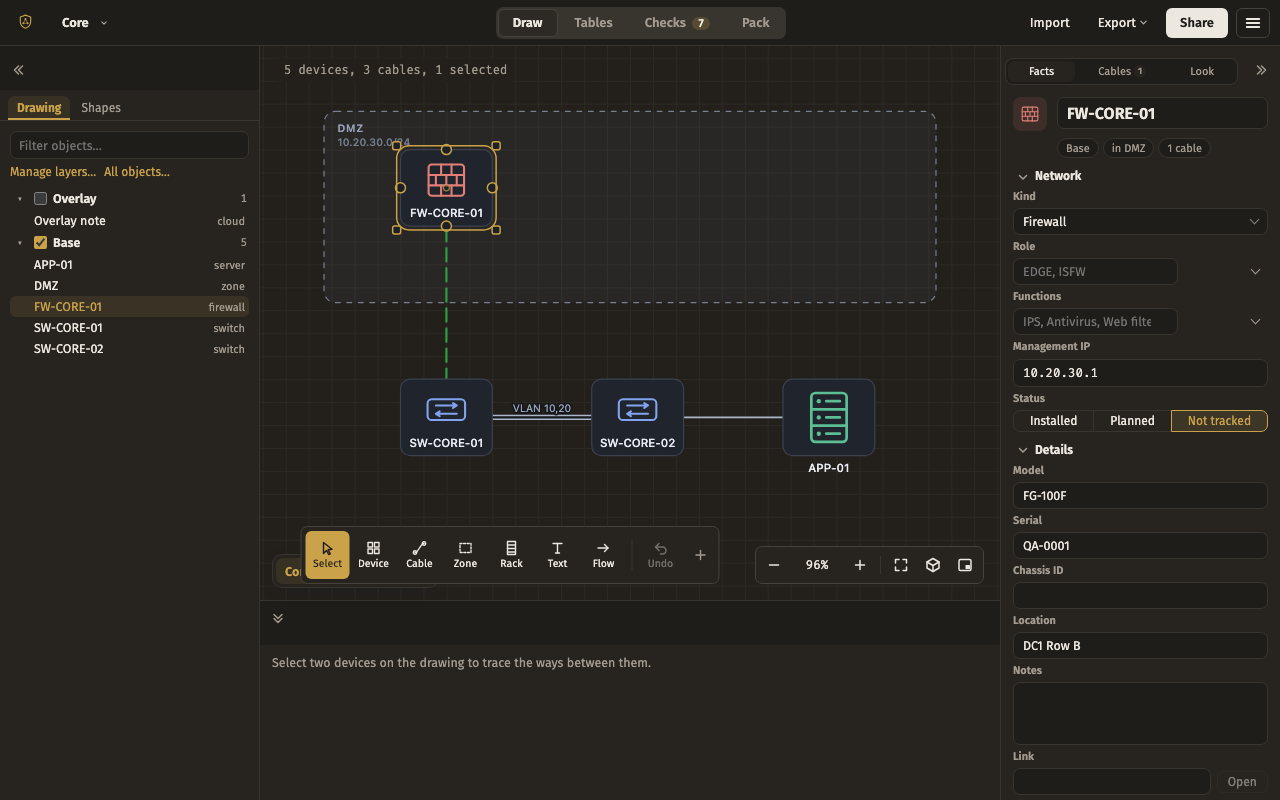Zoom in with the plus icon
The height and width of the screenshot is (800, 1280).
pyautogui.click(x=860, y=565)
